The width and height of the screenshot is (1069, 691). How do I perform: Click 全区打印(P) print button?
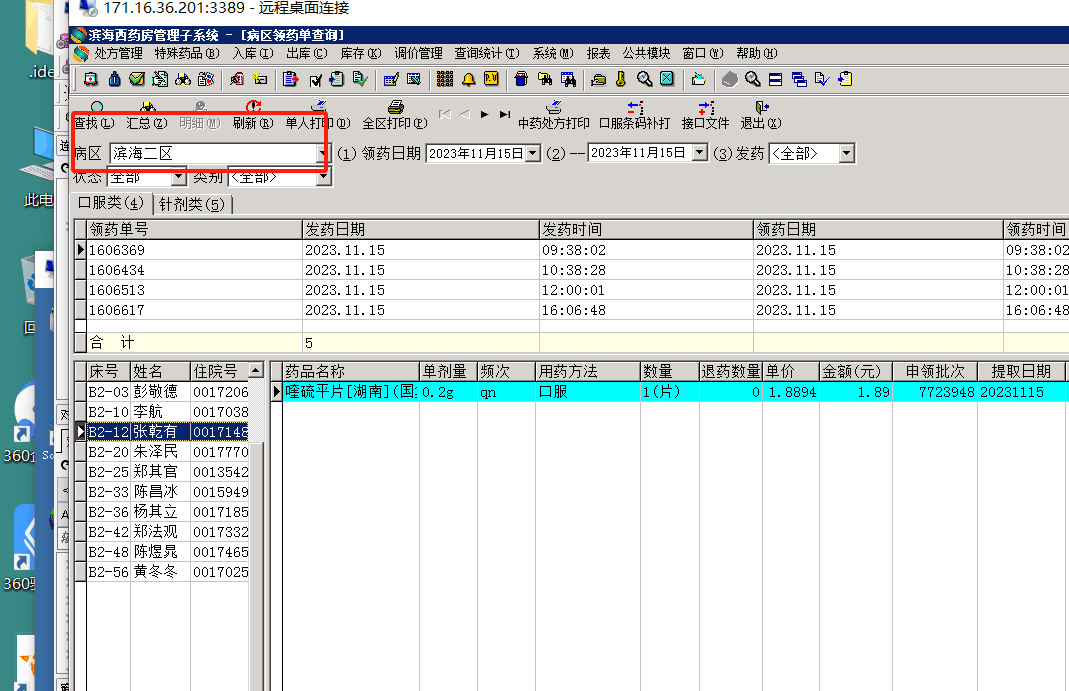coord(395,116)
